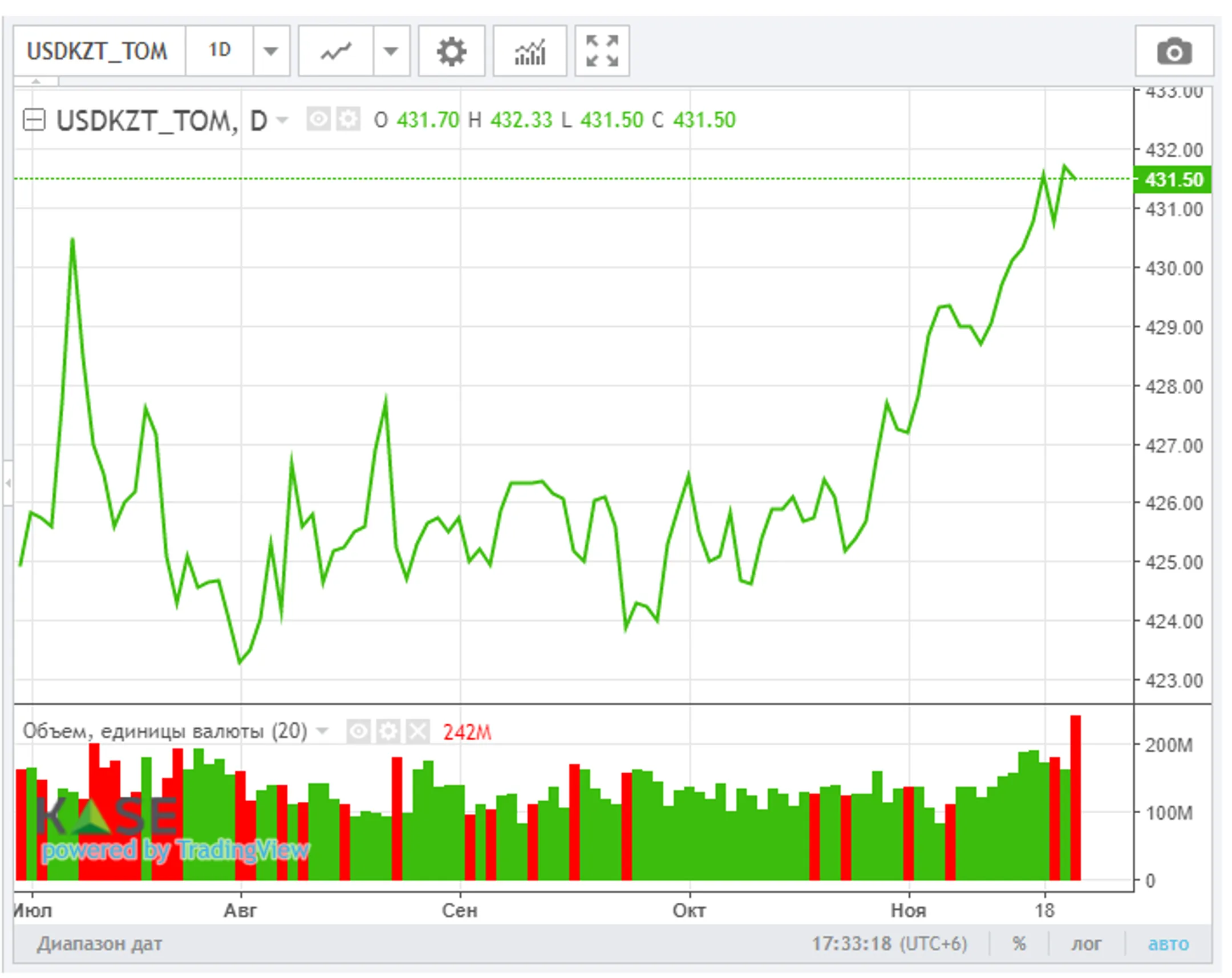Open chart style dropdown arrow
The height and width of the screenshot is (978, 1232).
[x=391, y=51]
